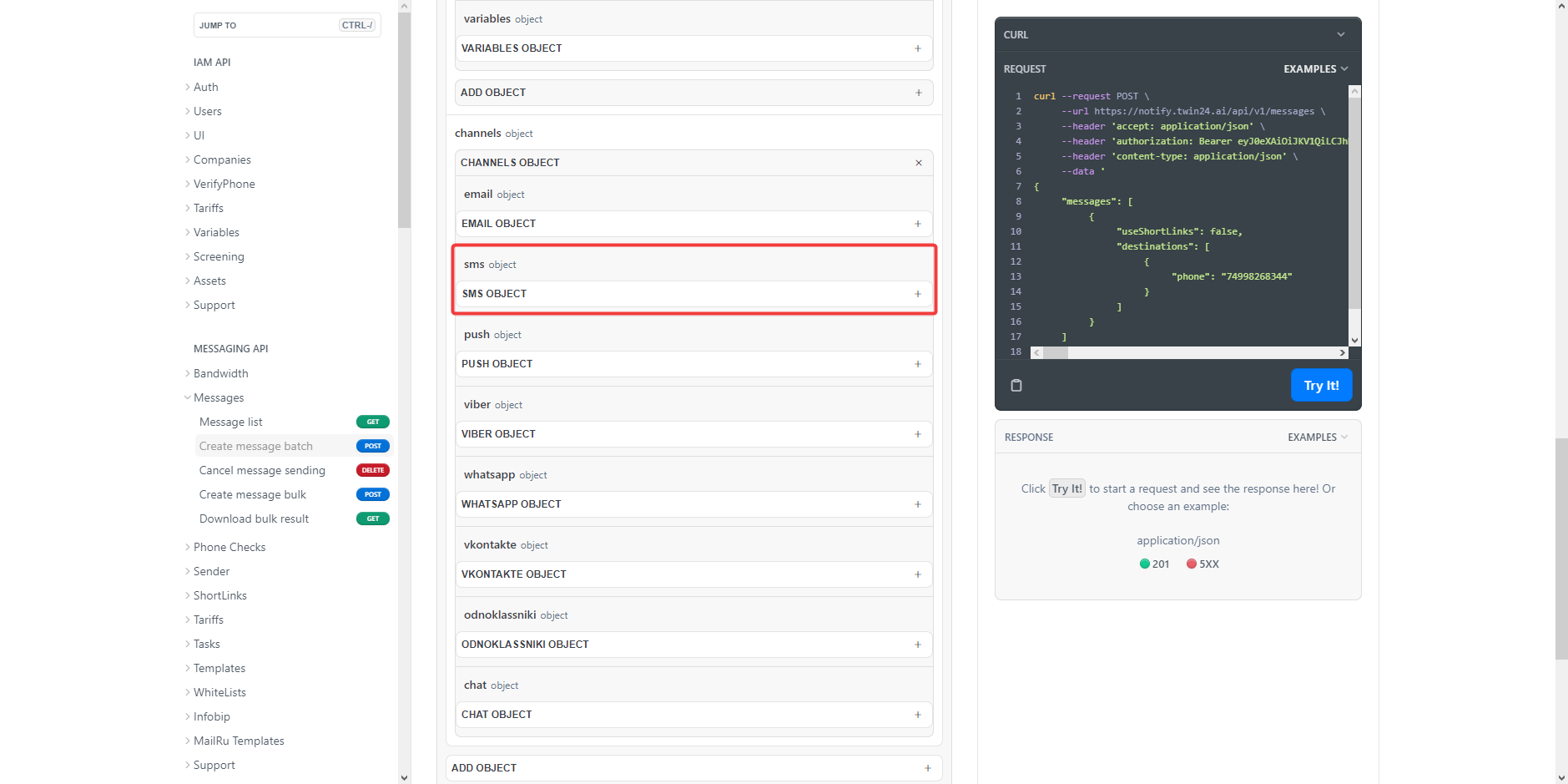Expand SMS OBJECT plus icon

(917, 294)
